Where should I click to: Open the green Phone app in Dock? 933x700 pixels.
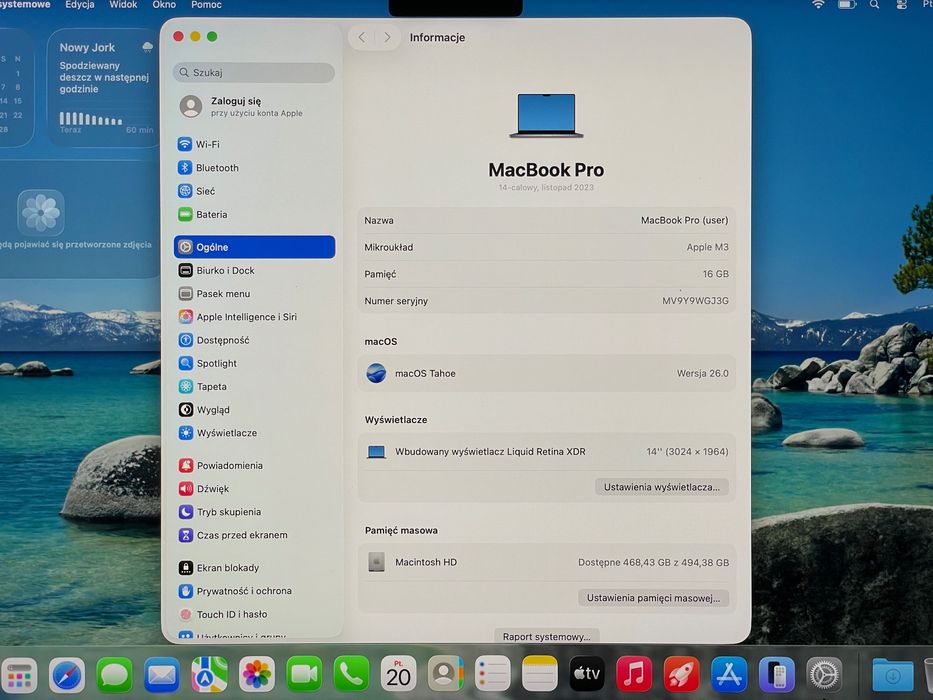tap(351, 676)
